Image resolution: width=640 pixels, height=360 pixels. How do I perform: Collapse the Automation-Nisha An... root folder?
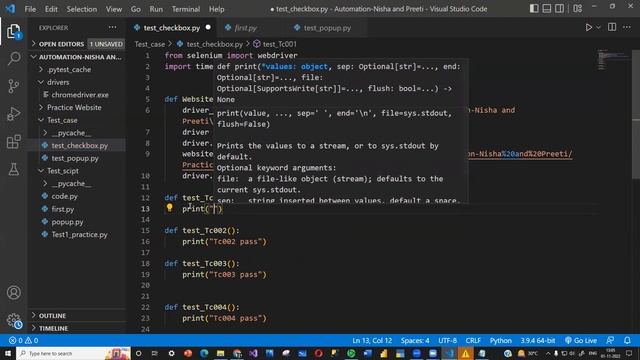[77, 57]
